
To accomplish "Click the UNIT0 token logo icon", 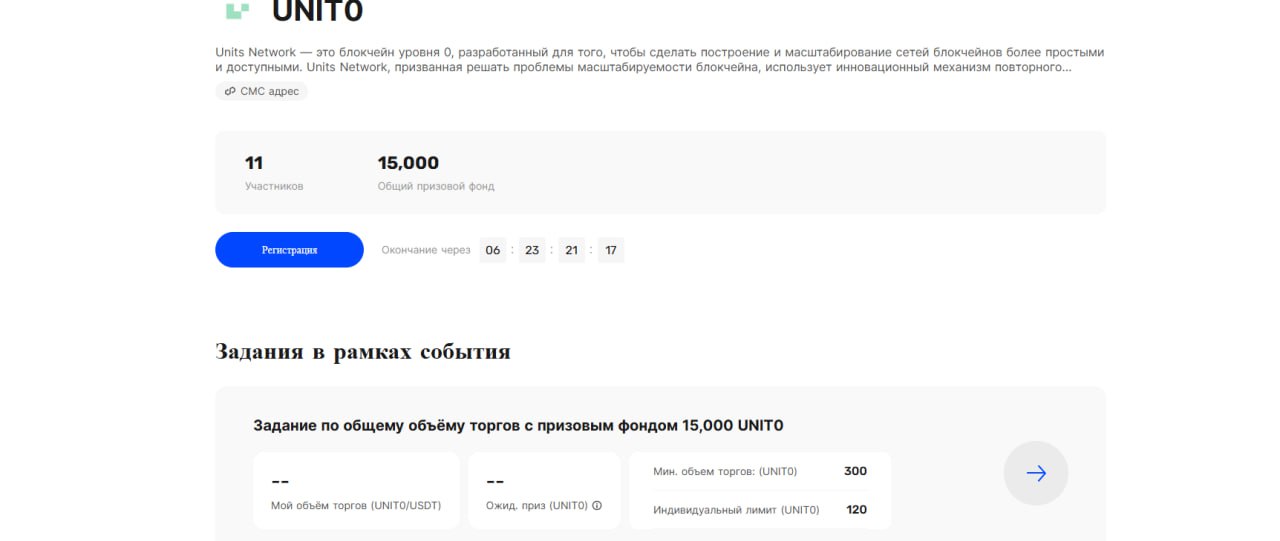I will click(237, 10).
